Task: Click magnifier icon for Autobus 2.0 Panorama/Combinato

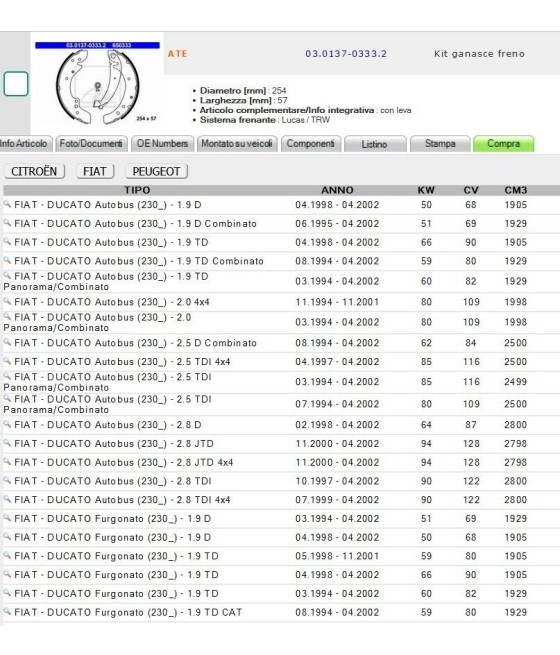Action: (x=7, y=317)
